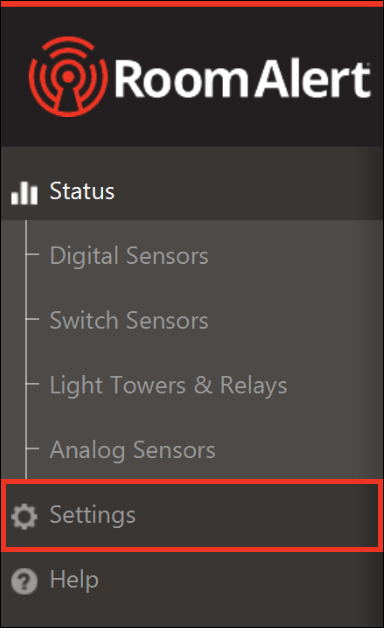Open the Help menu label
Image resolution: width=384 pixels, height=628 pixels.
tap(74, 580)
